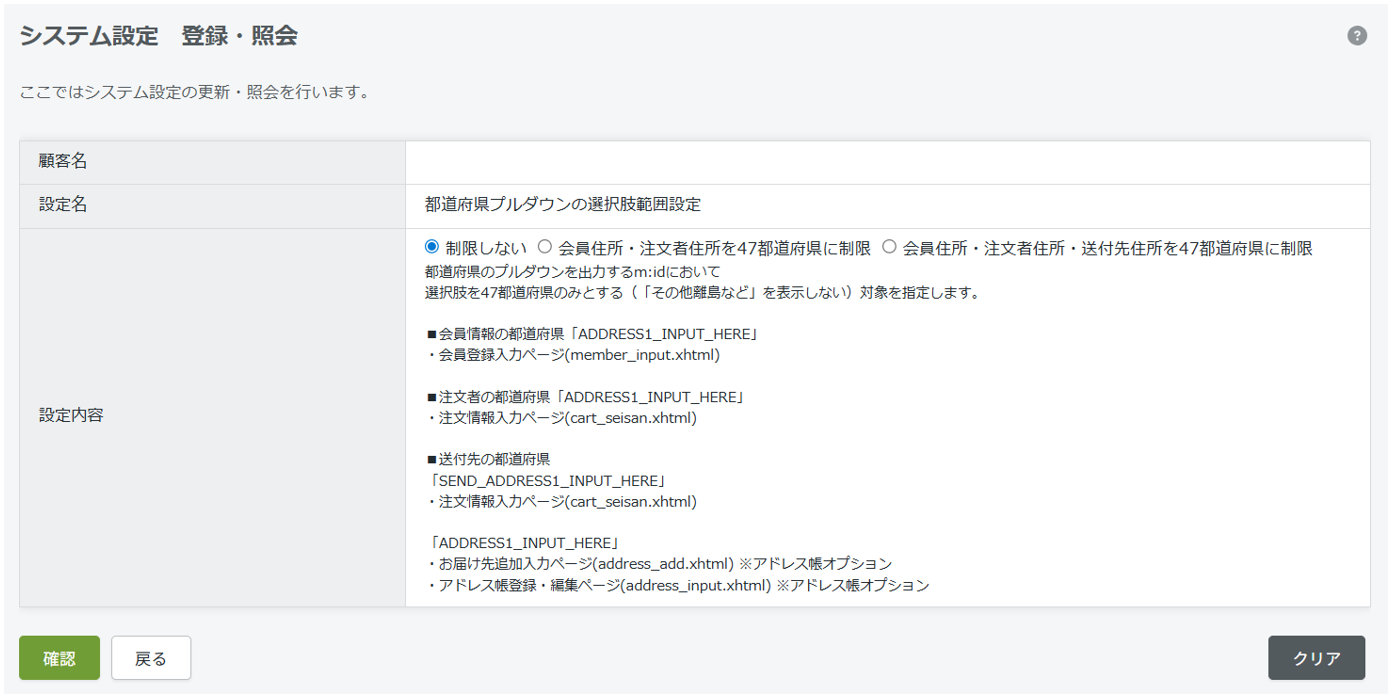The height and width of the screenshot is (697, 1391).
Task: Click the ■会員情報の都道府県 line
Action: point(585,333)
